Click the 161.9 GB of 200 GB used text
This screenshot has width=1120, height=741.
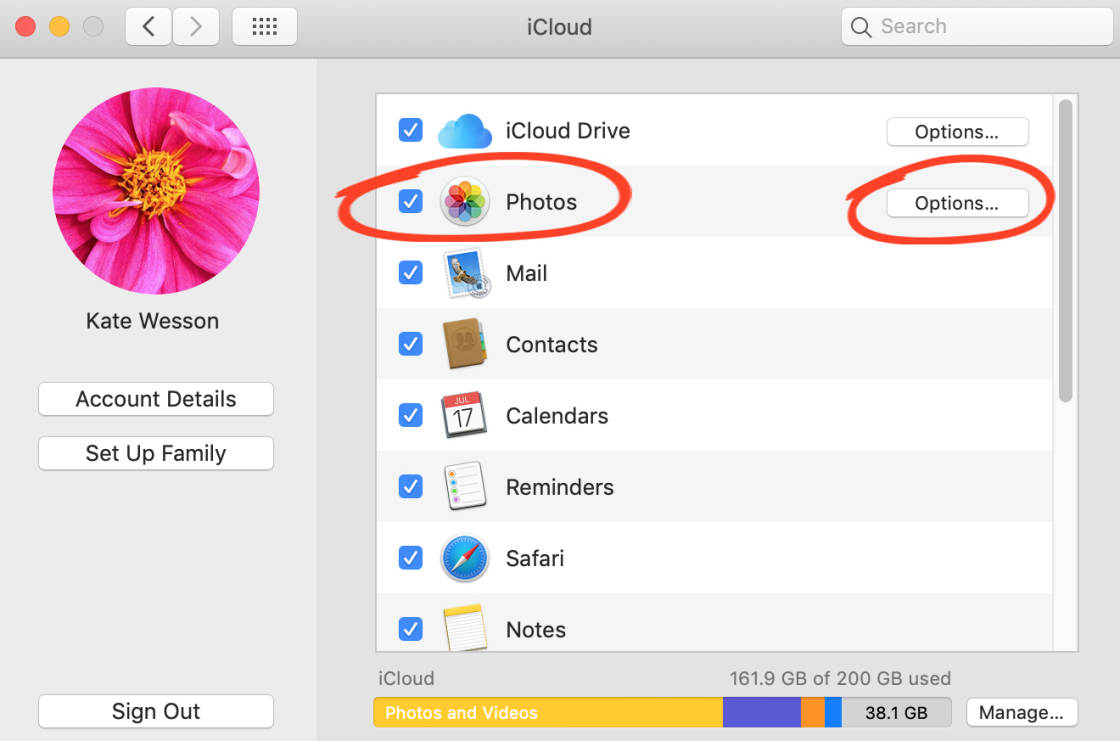840,678
